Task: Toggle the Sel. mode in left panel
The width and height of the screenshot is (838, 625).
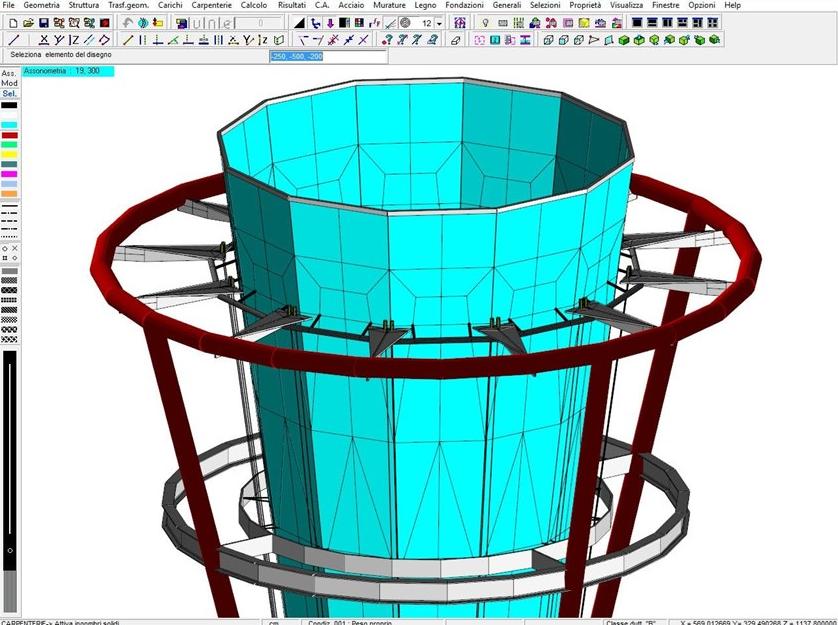Action: (9, 94)
